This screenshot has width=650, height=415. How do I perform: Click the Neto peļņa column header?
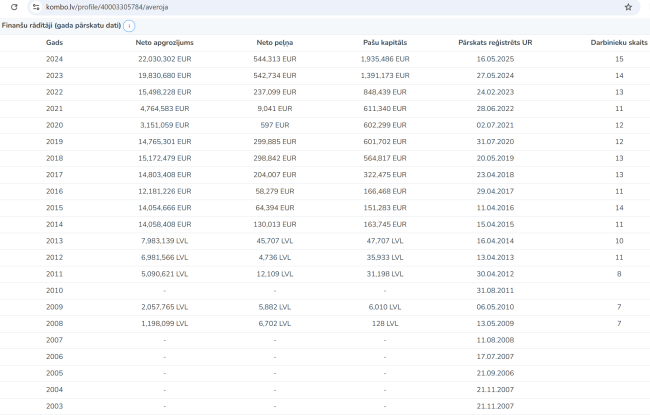[x=273, y=43]
